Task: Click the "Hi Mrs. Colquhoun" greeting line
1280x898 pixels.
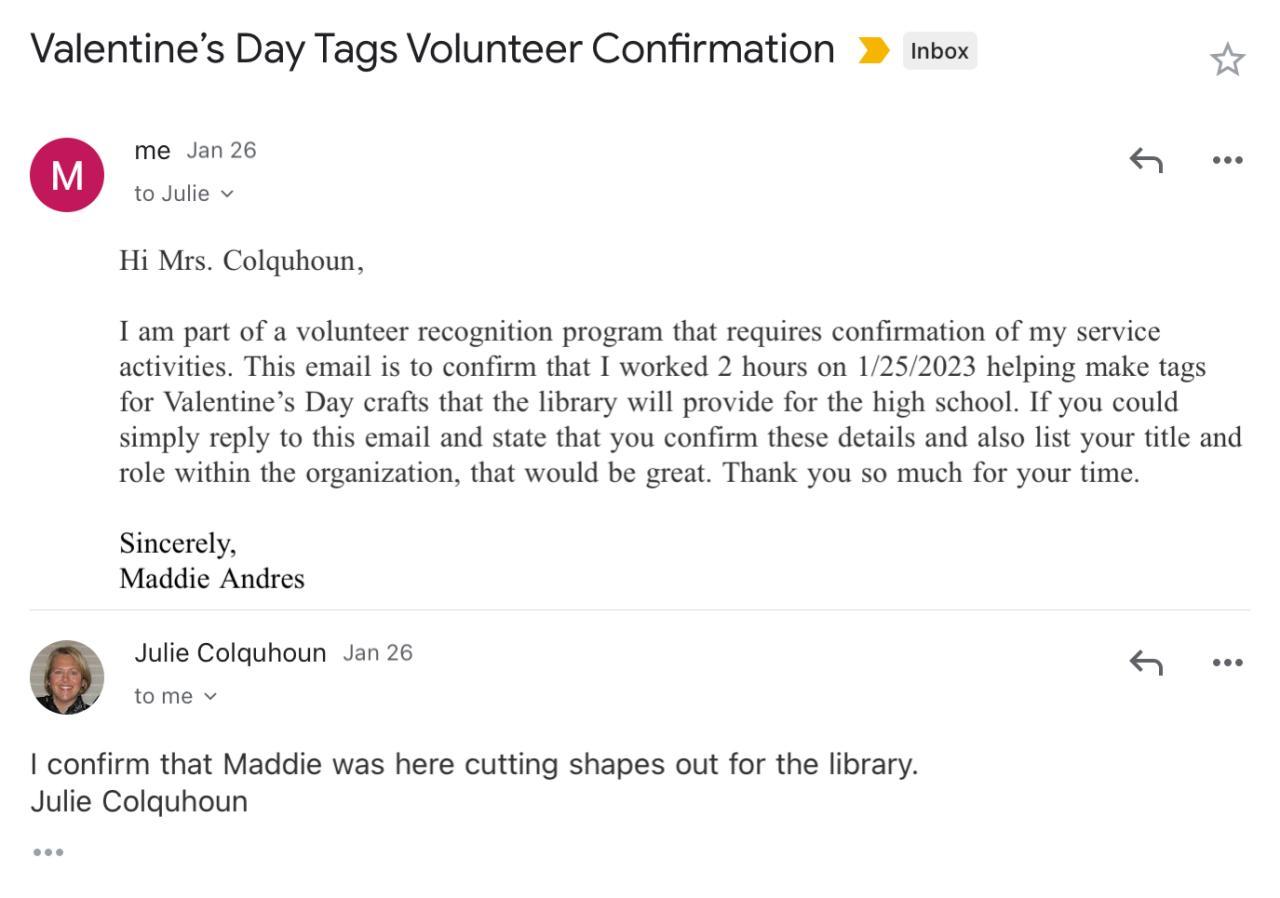Action: [241, 261]
